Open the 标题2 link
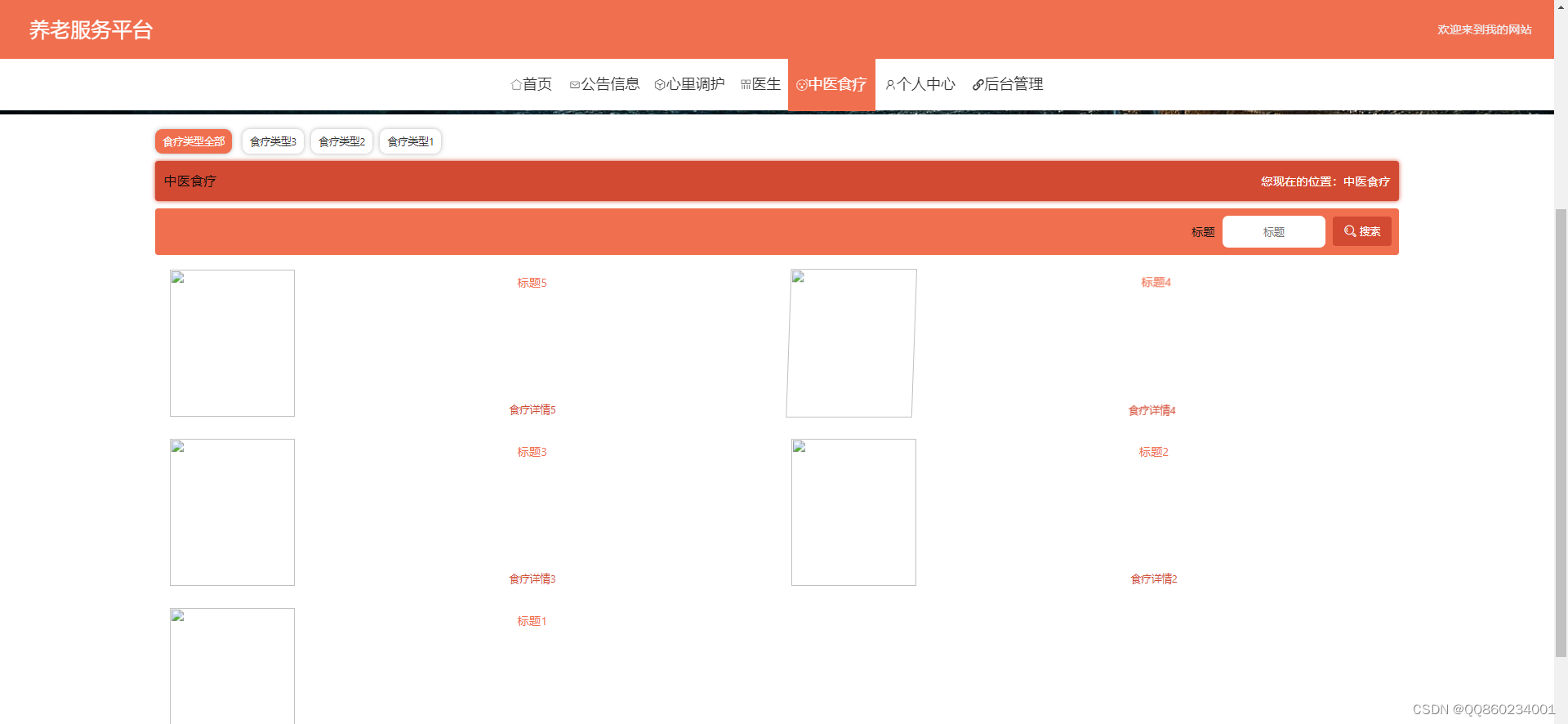Viewport: 1568px width, 724px height. click(x=1153, y=452)
